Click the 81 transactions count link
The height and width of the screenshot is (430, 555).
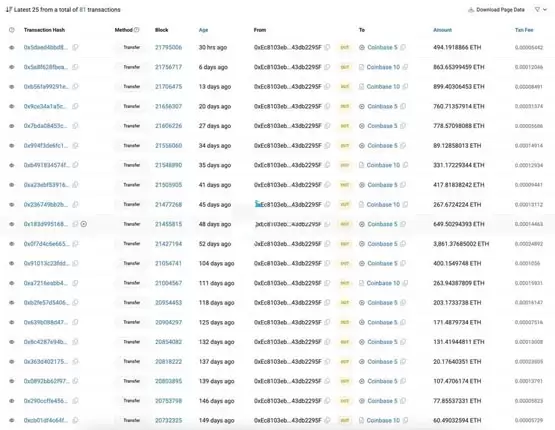(82, 10)
